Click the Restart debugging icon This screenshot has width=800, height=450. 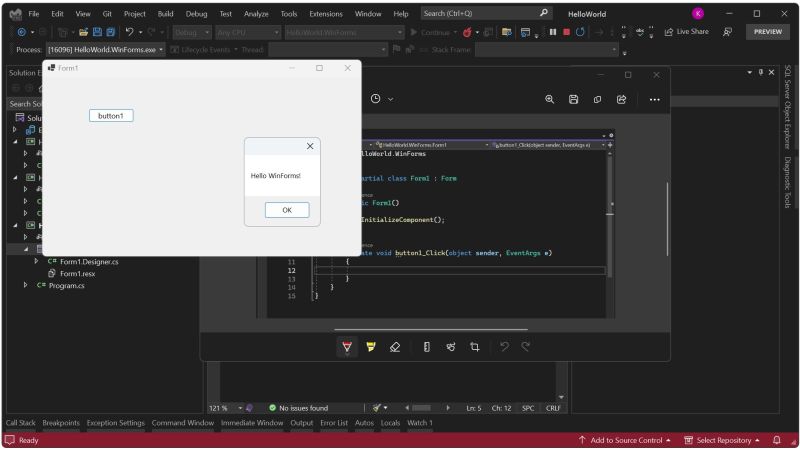tap(580, 32)
